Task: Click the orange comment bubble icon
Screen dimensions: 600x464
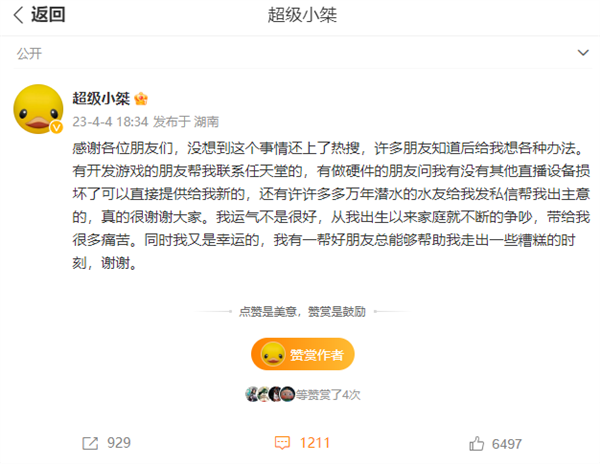Action: [x=282, y=443]
